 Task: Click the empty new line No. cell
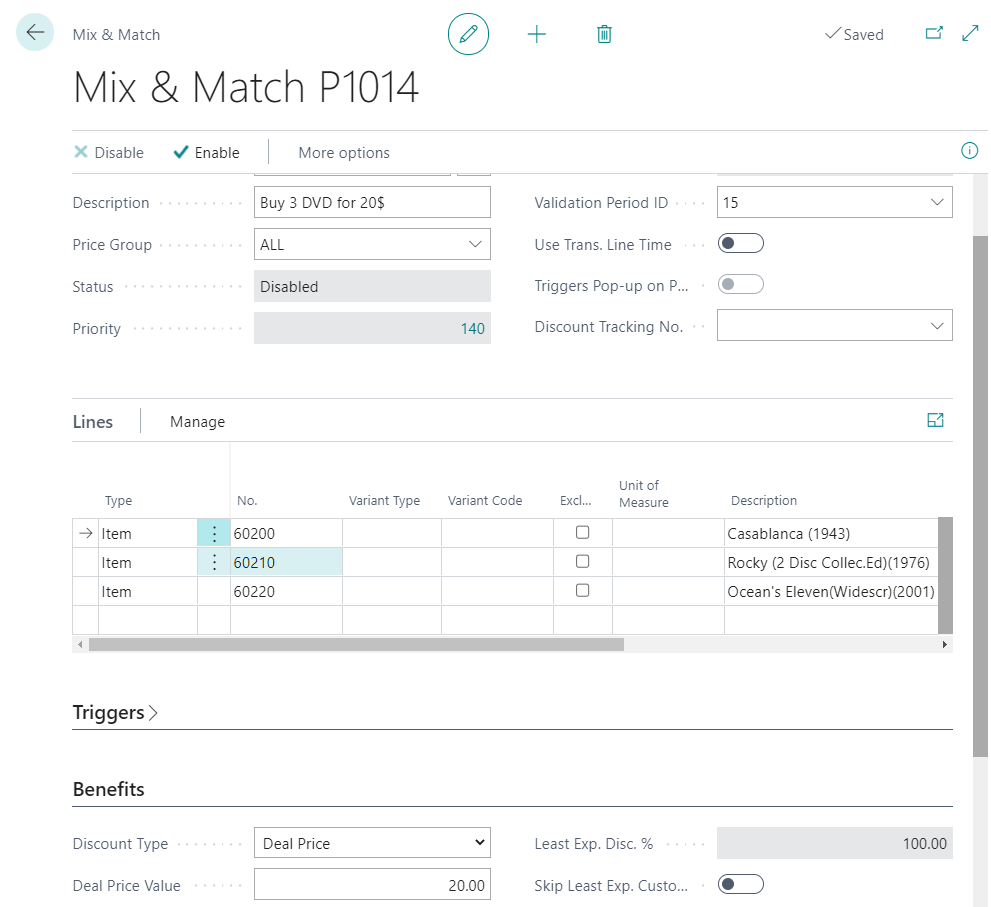tap(286, 620)
